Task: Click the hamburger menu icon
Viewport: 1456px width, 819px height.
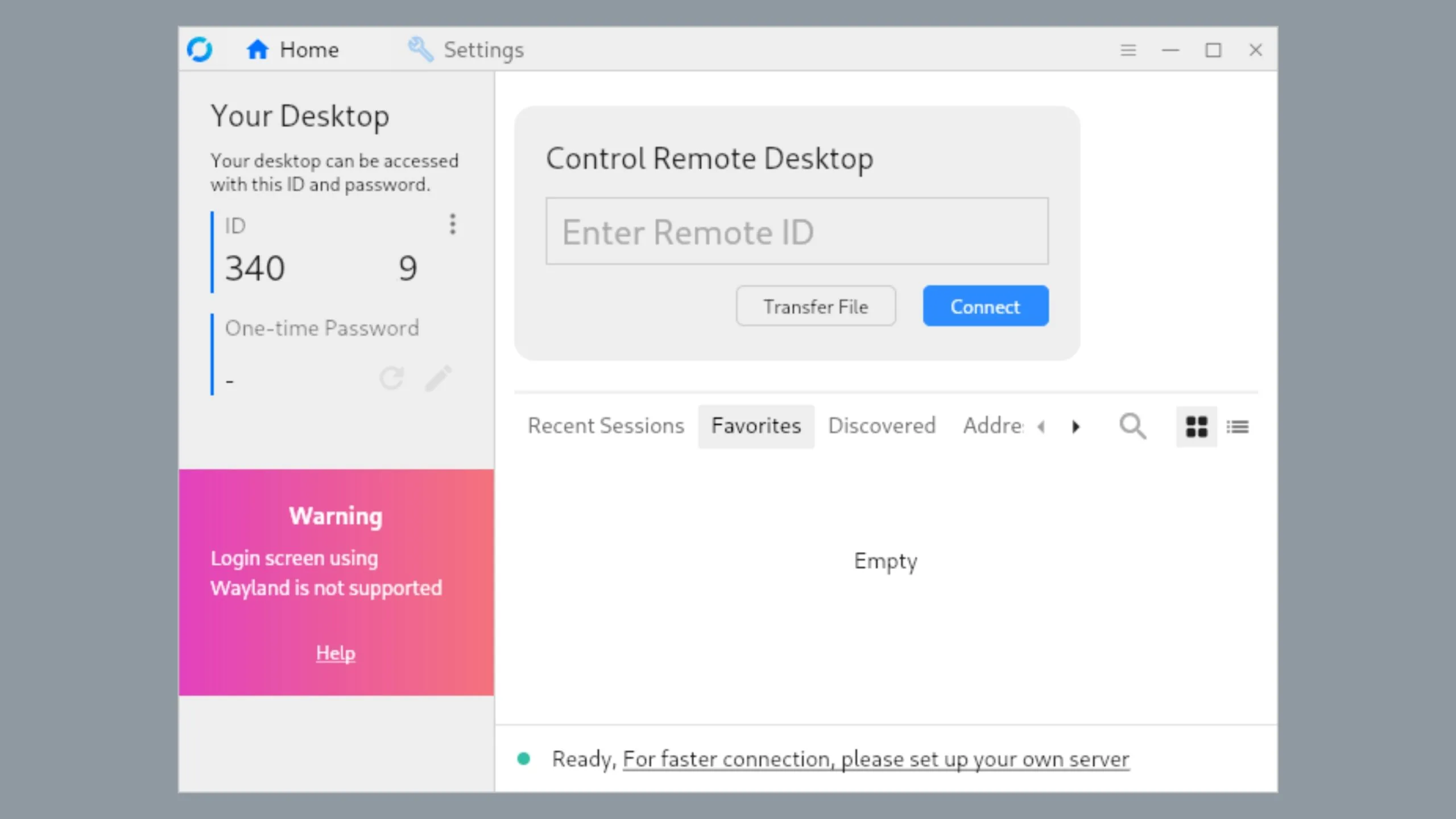Action: point(1128,49)
